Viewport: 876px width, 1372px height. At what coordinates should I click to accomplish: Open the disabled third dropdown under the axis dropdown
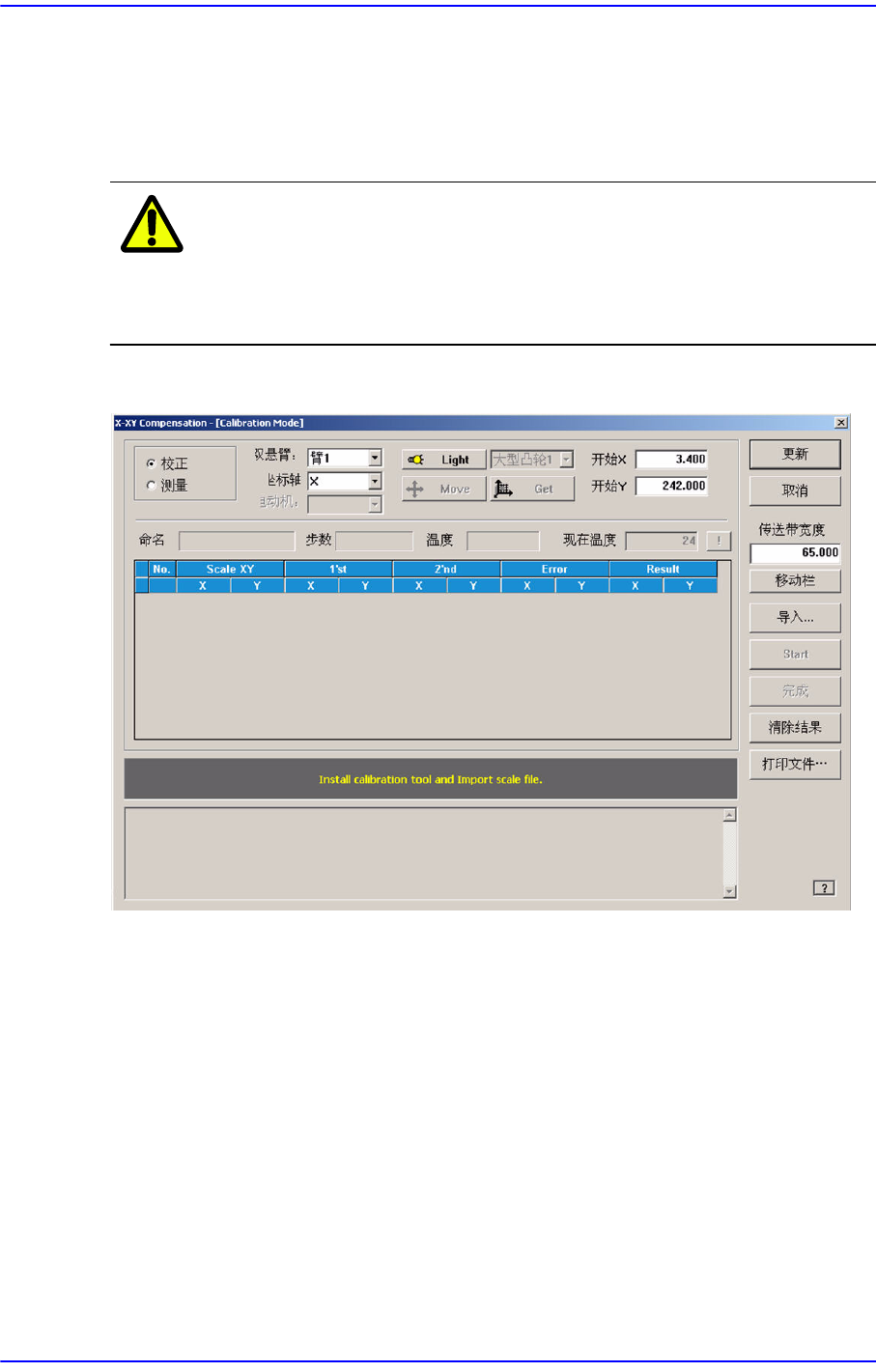tap(376, 504)
